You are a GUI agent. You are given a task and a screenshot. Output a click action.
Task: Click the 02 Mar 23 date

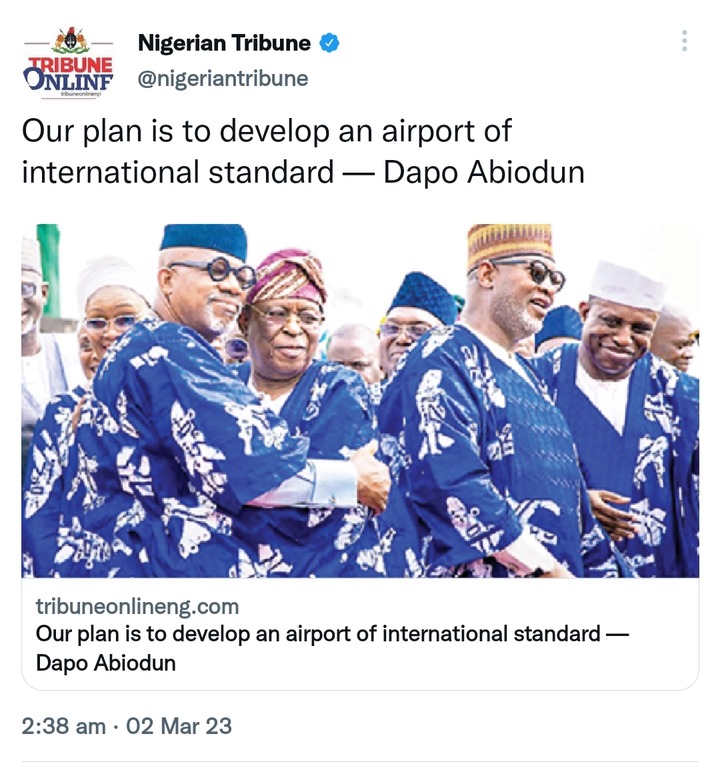(179, 726)
